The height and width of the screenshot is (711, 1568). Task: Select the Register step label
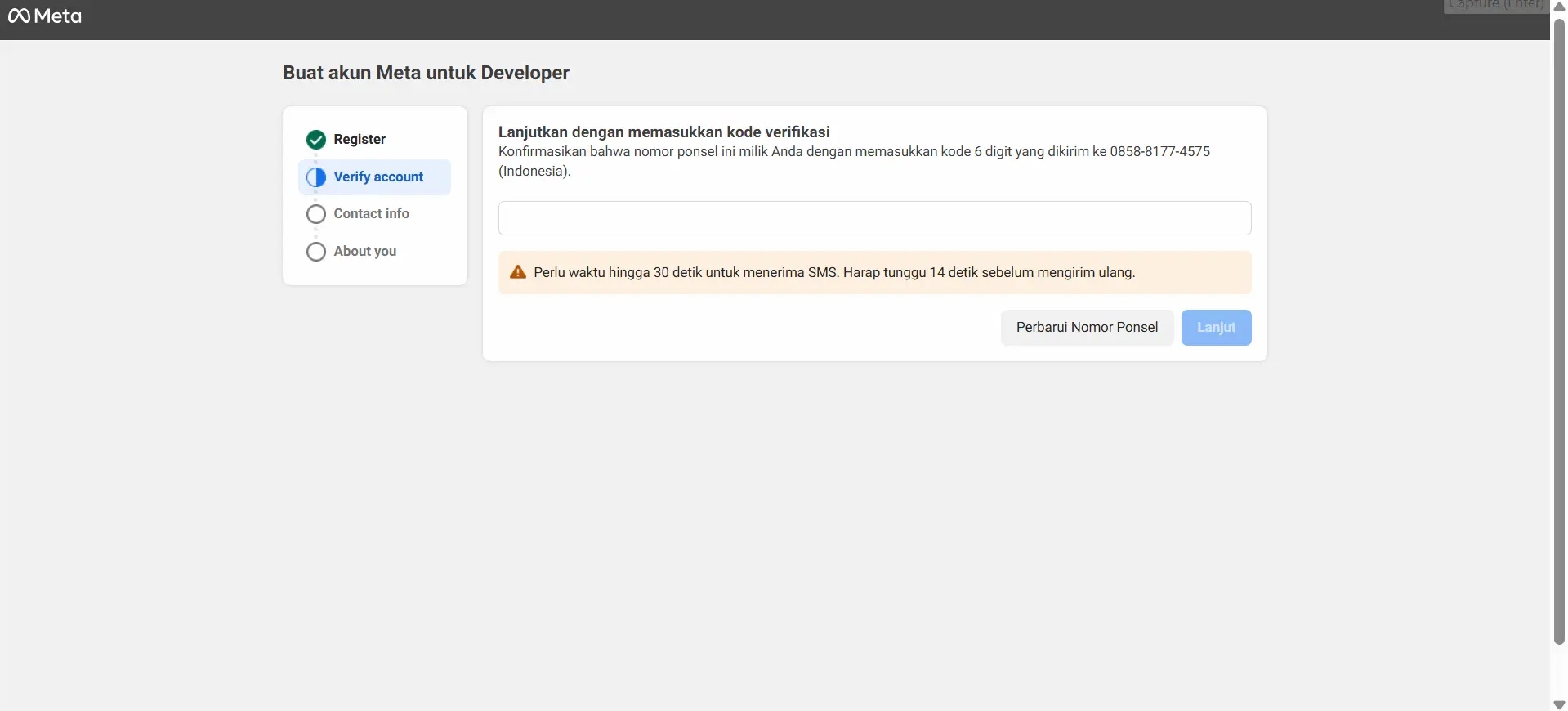pyautogui.click(x=360, y=139)
